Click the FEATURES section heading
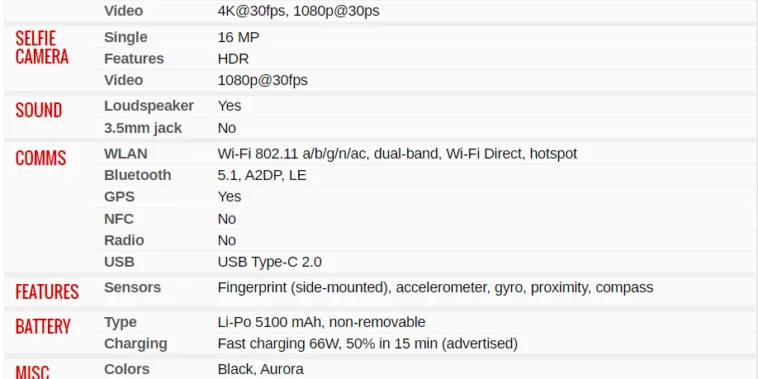Image resolution: width=758 pixels, height=379 pixels. (47, 292)
